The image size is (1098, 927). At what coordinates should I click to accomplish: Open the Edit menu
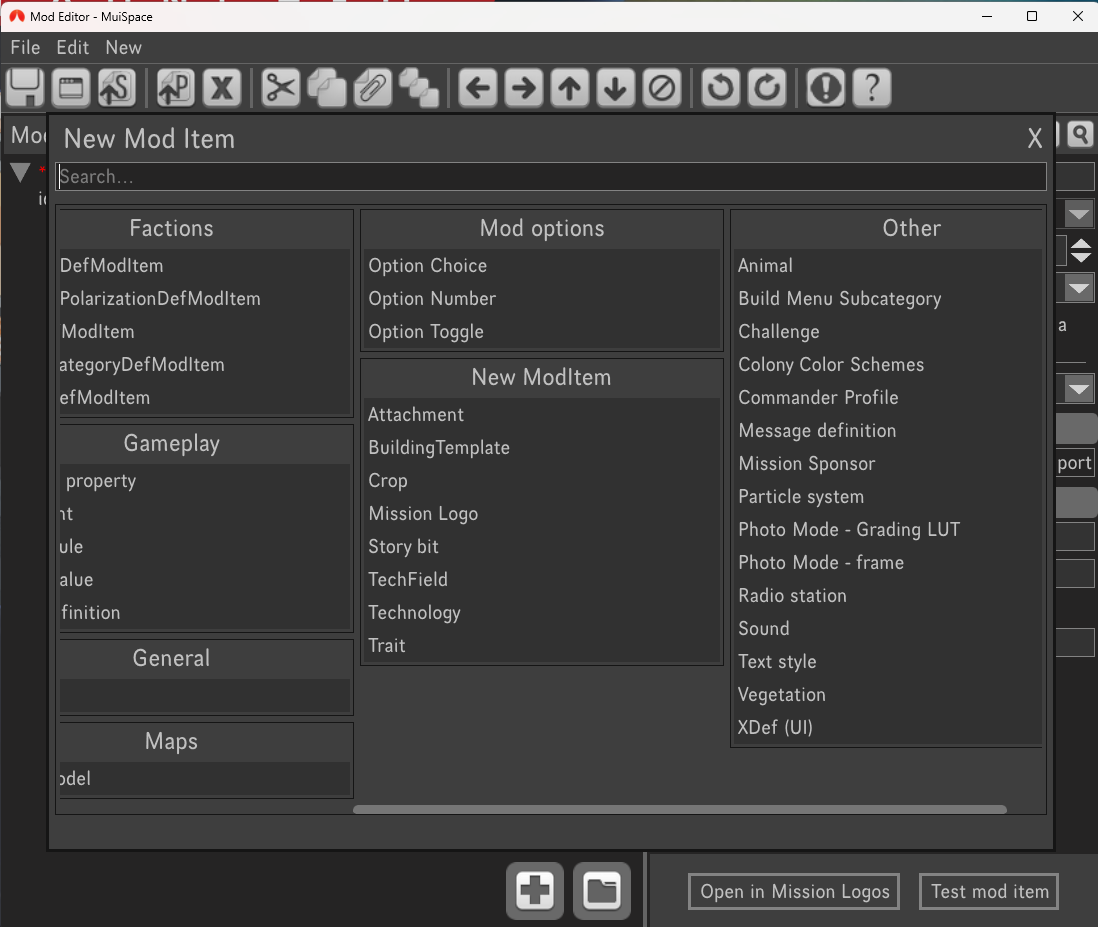73,47
